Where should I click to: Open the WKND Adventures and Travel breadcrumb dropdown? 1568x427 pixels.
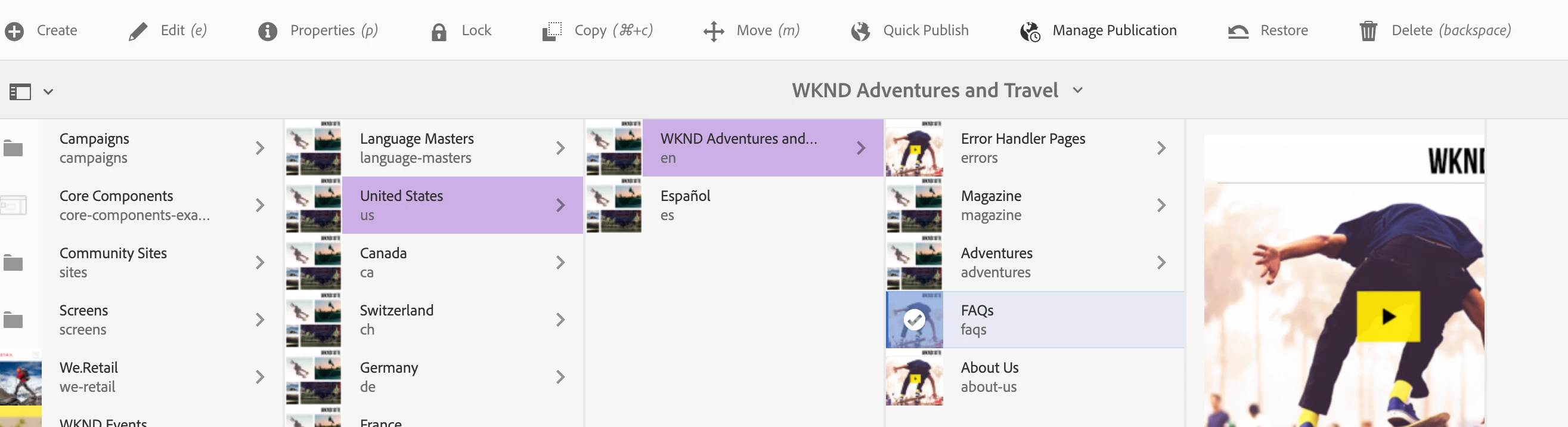[x=1077, y=91]
